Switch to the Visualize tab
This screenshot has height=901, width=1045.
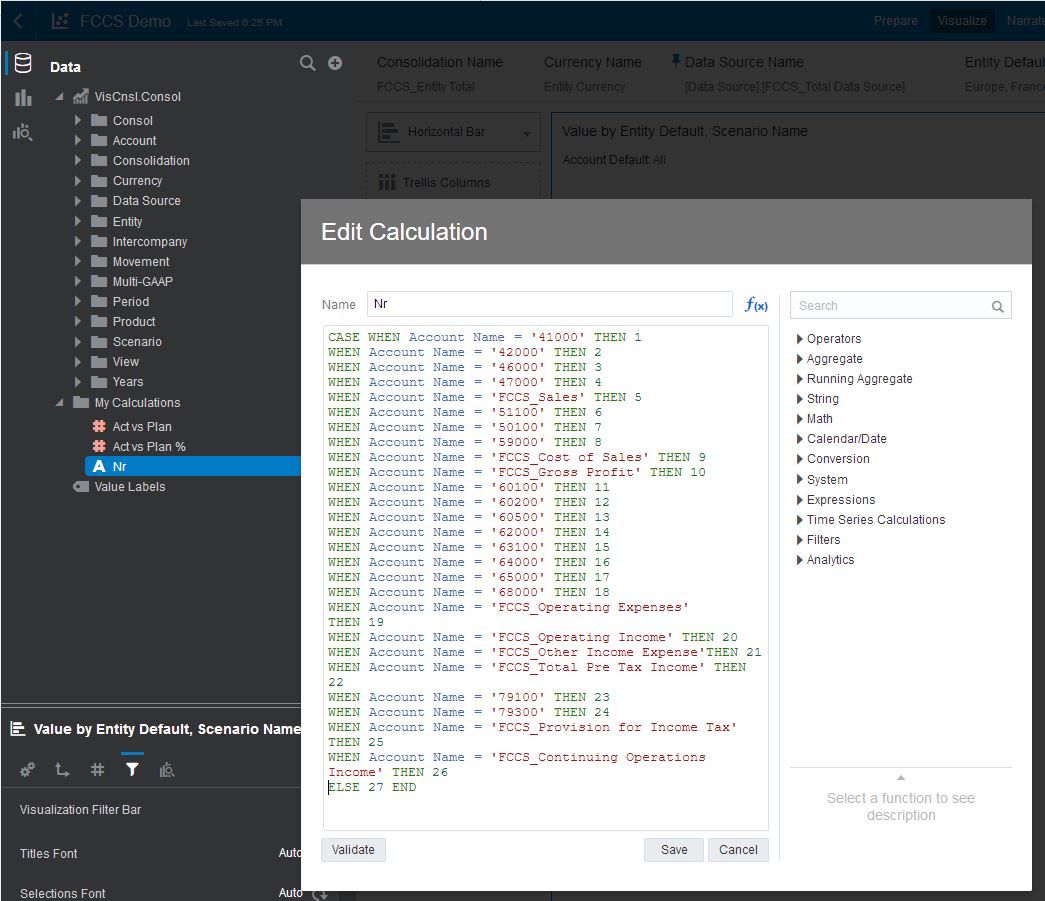point(961,21)
